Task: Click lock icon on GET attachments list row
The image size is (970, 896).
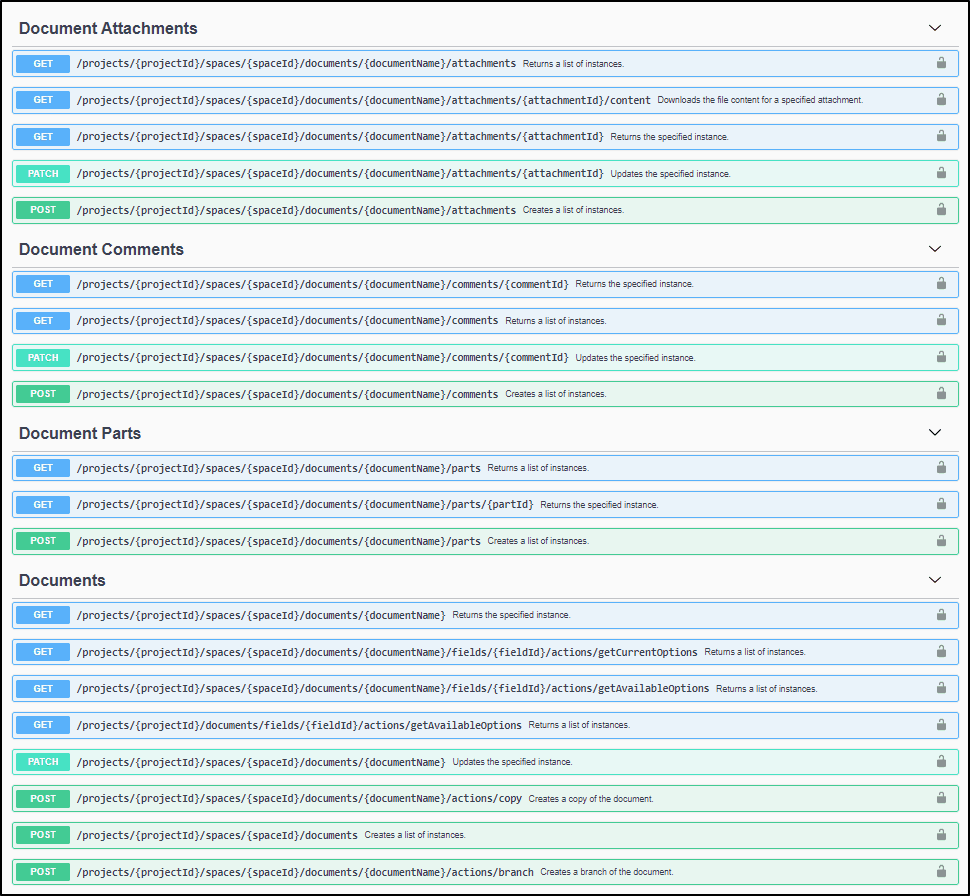Action: pos(941,63)
